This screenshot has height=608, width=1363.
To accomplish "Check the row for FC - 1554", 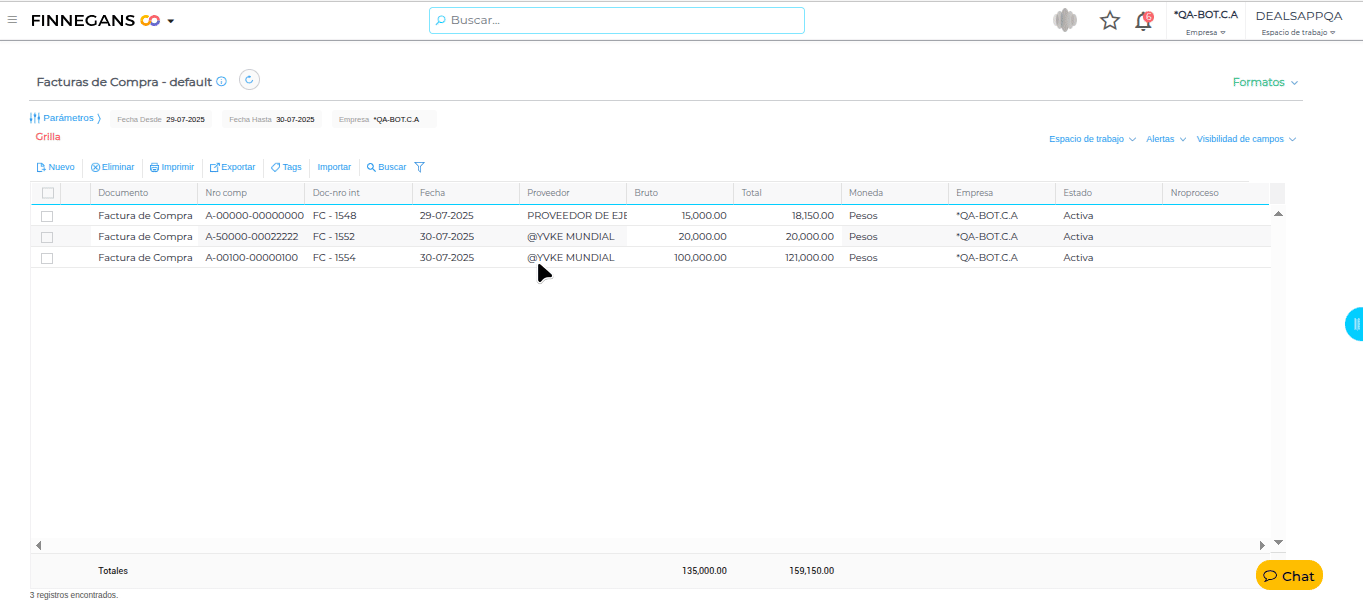I will click(x=47, y=258).
